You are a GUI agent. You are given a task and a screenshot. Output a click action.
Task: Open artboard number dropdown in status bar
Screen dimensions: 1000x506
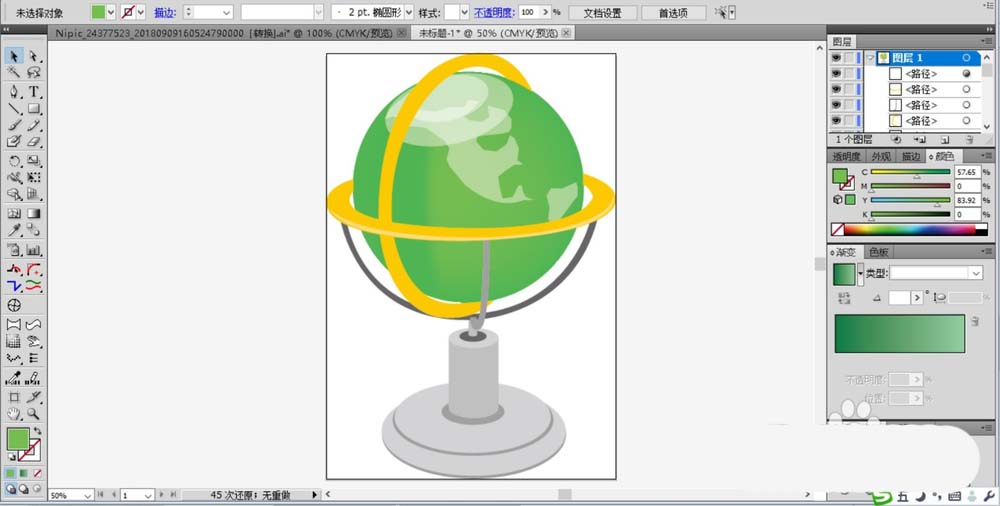click(x=147, y=495)
